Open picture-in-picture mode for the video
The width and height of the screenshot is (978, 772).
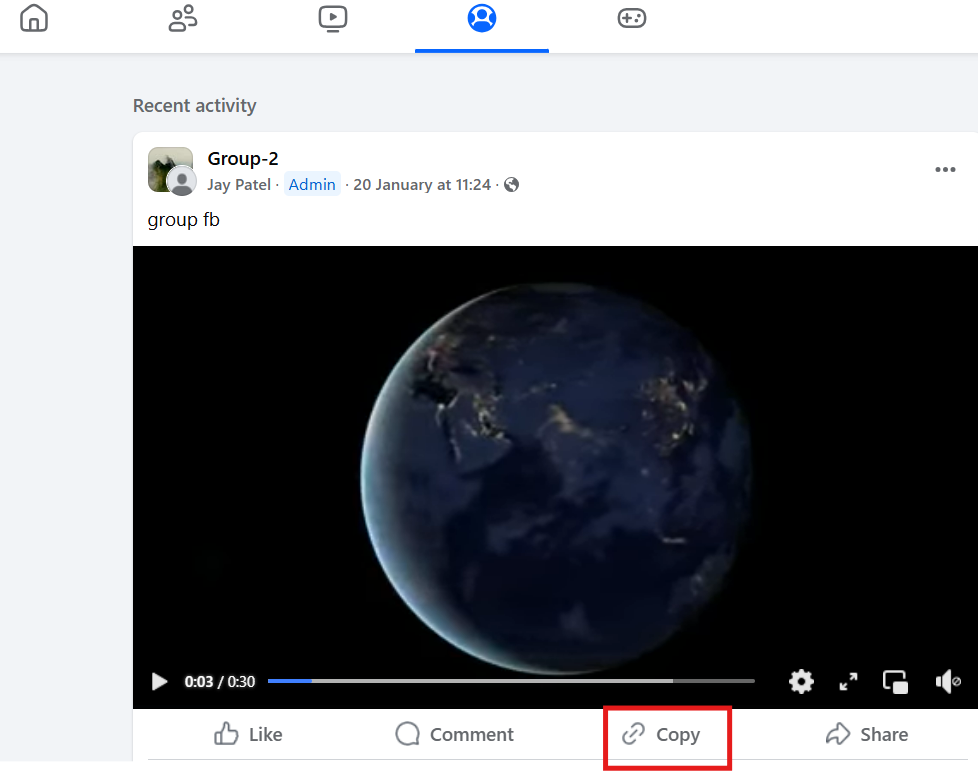[895, 681]
